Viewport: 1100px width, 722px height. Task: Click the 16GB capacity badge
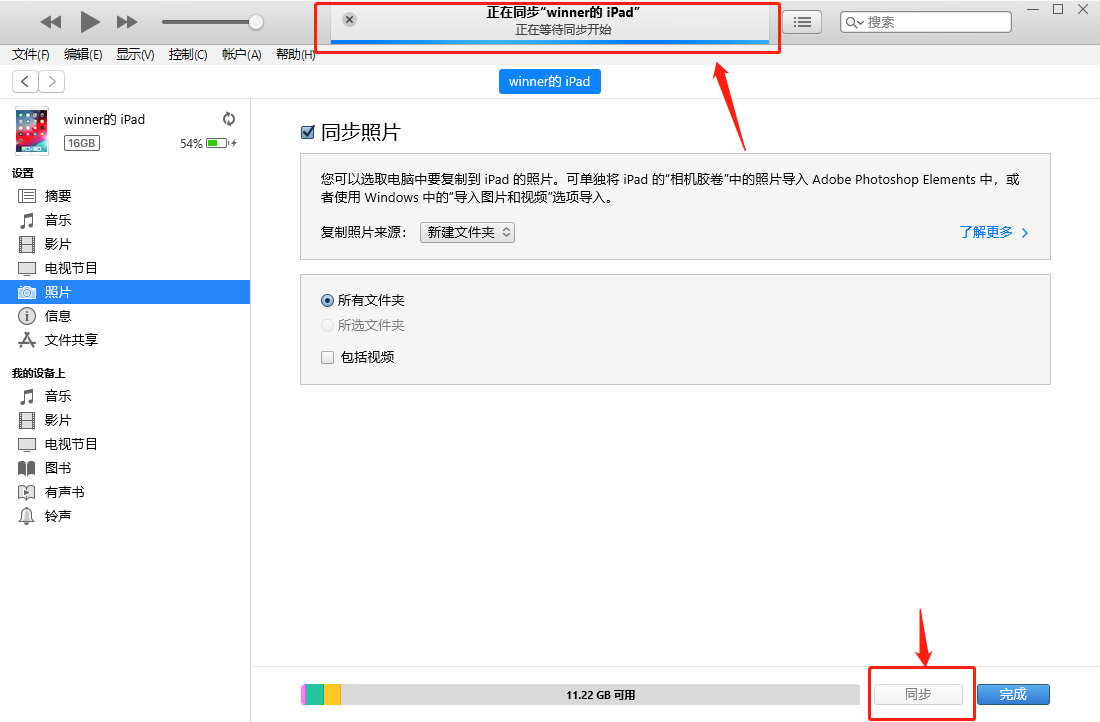[82, 143]
